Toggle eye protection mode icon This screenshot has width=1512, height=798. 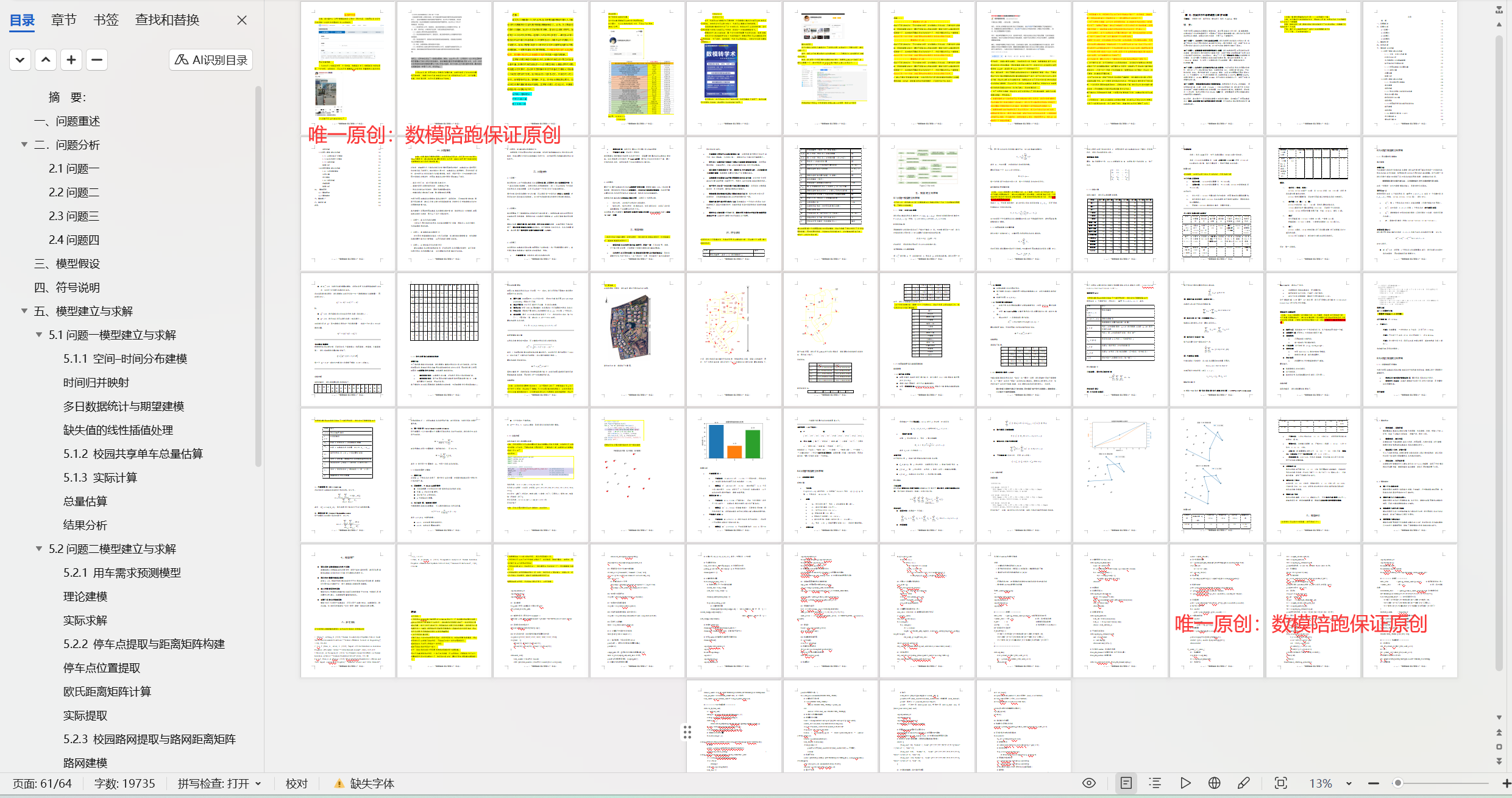tap(1089, 783)
